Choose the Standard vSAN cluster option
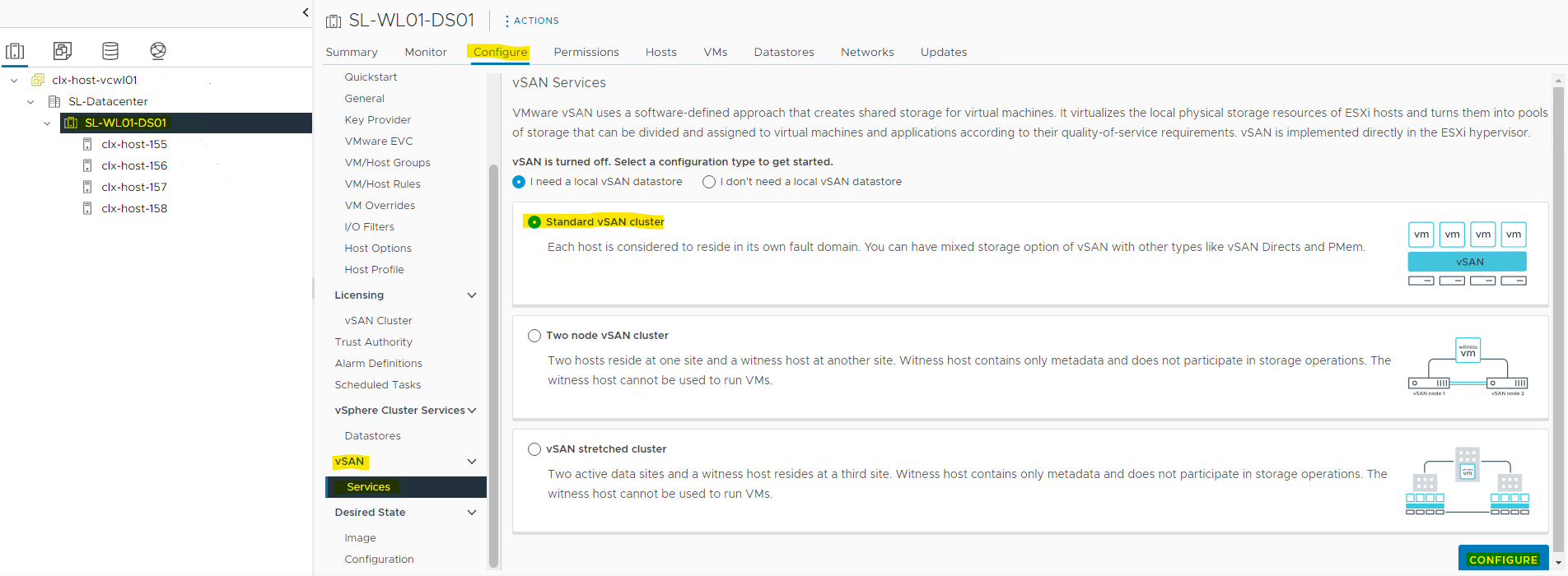The image size is (1568, 576). pyautogui.click(x=534, y=222)
